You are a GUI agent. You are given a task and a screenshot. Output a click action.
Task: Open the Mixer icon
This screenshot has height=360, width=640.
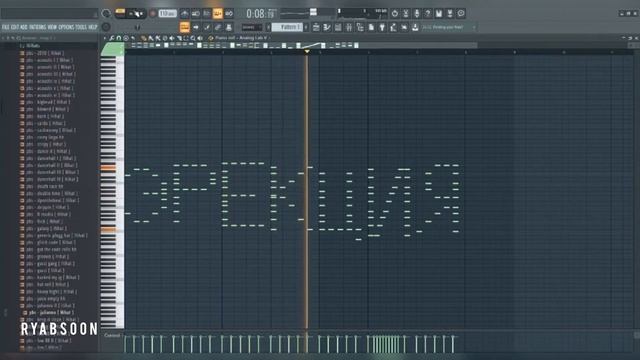[x=349, y=27]
